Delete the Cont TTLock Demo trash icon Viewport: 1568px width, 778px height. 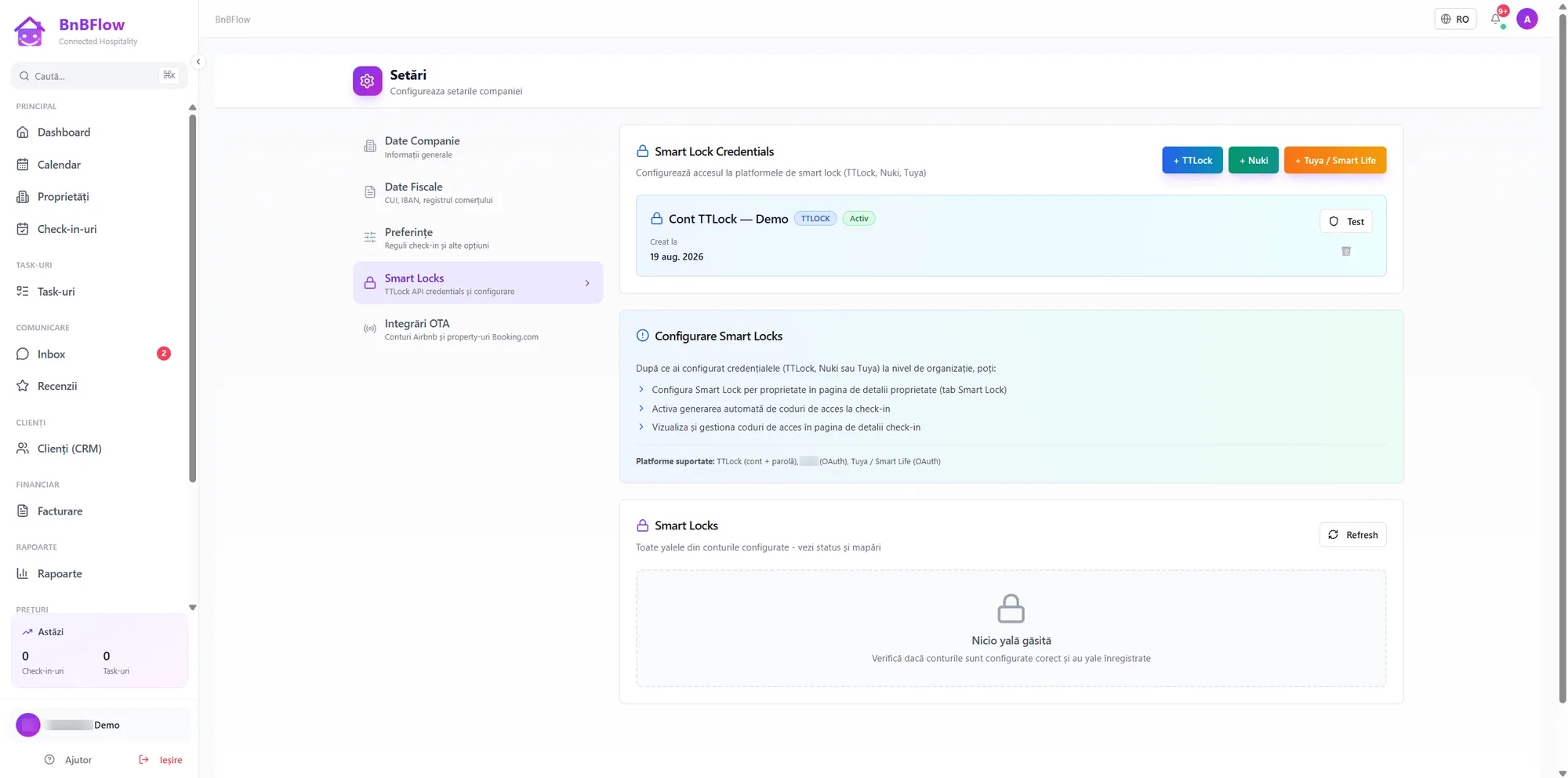pos(1345,251)
